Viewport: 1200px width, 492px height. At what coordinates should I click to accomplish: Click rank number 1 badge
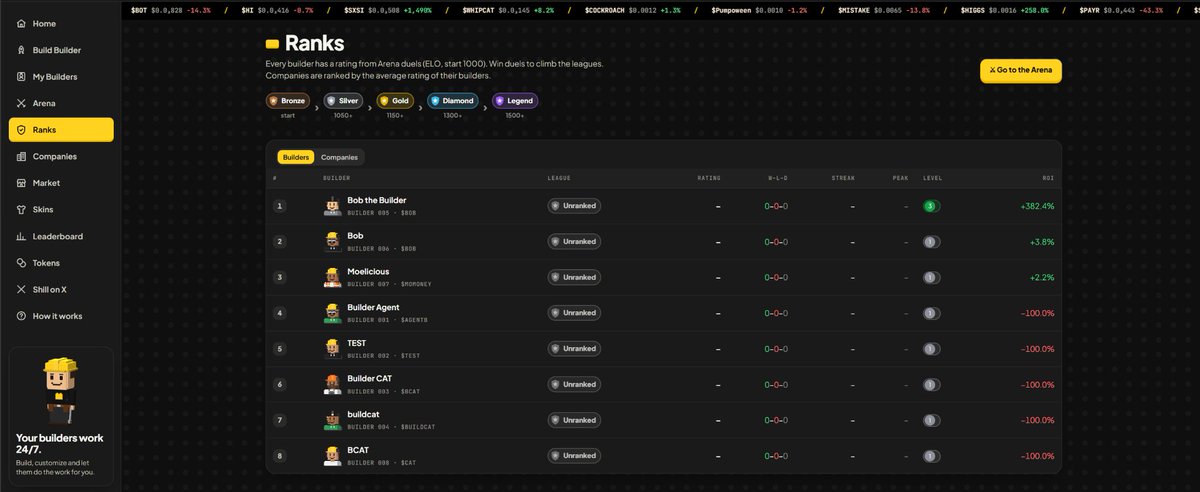(280, 206)
